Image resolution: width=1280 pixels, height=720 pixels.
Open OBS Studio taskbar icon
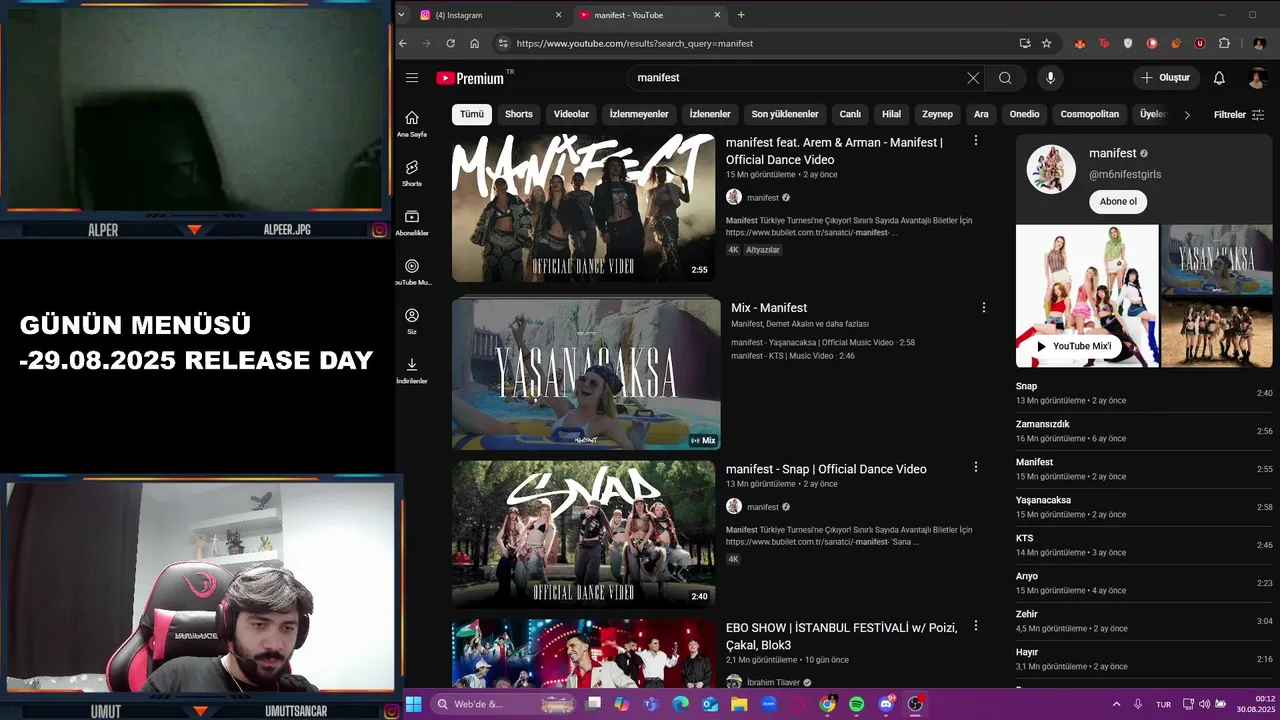(915, 704)
